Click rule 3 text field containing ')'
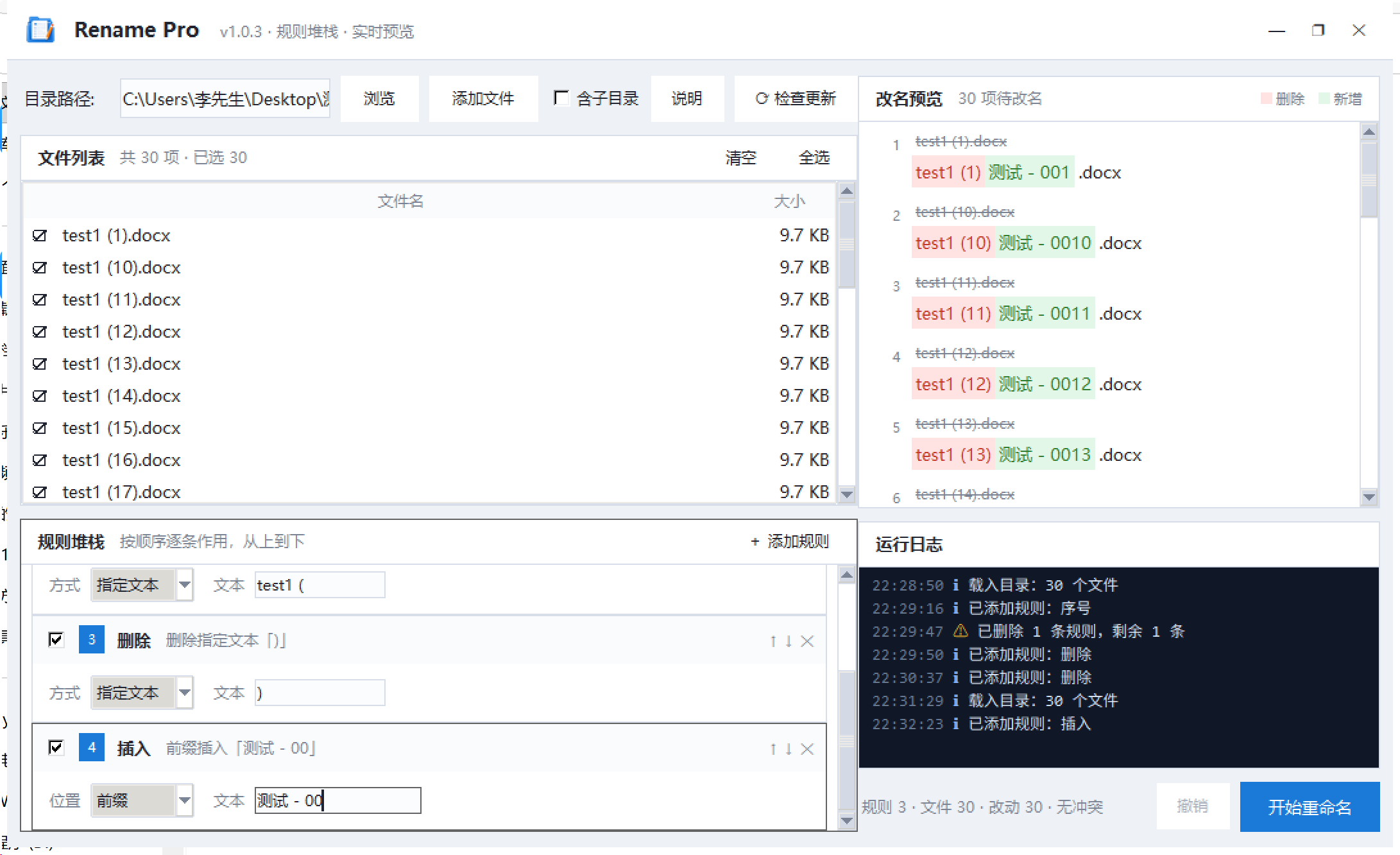The height and width of the screenshot is (855, 1400). 320,693
